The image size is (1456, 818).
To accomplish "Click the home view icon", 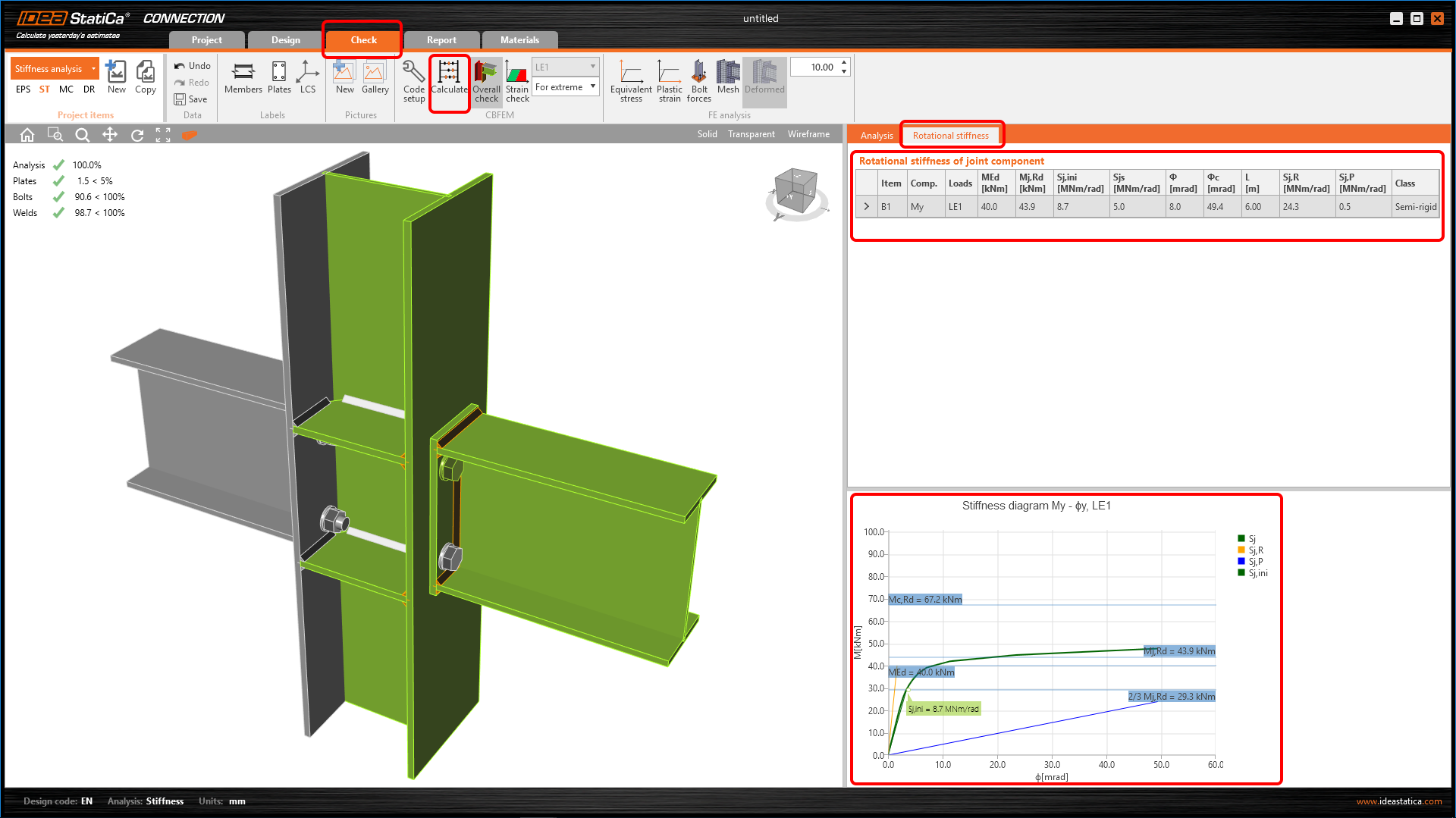I will 27,135.
